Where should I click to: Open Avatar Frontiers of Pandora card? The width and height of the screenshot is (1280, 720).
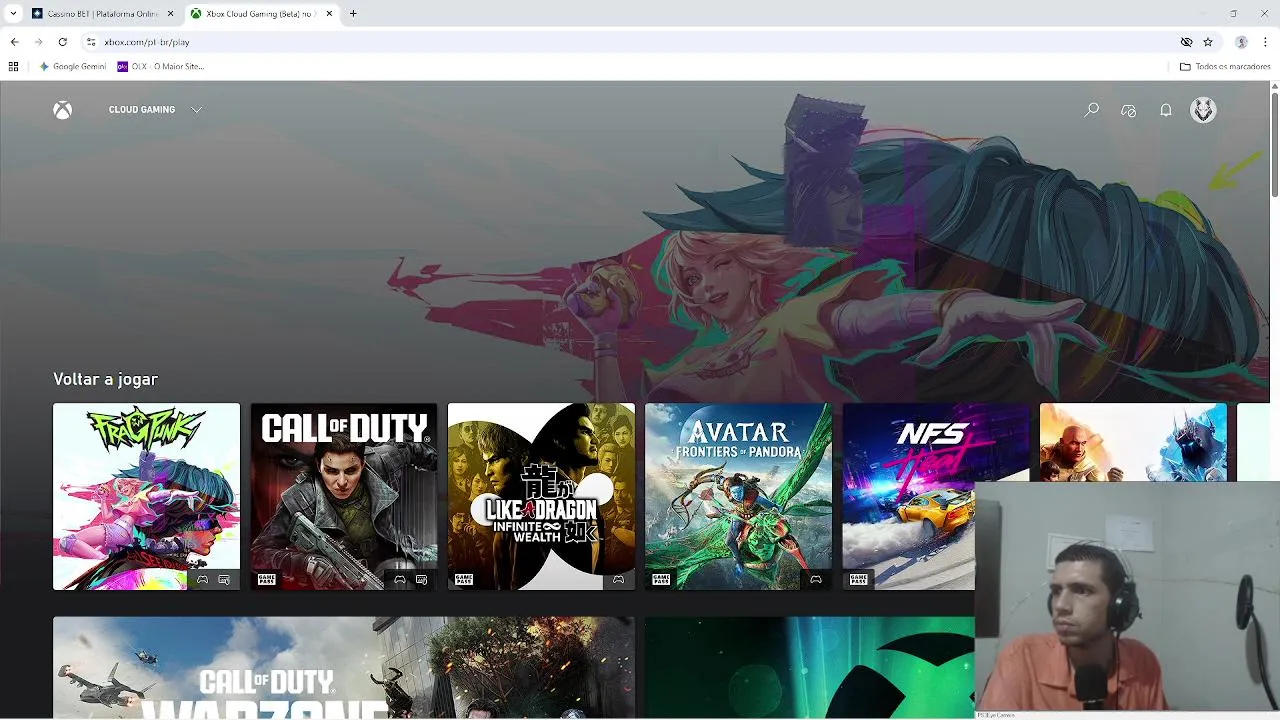pos(738,496)
